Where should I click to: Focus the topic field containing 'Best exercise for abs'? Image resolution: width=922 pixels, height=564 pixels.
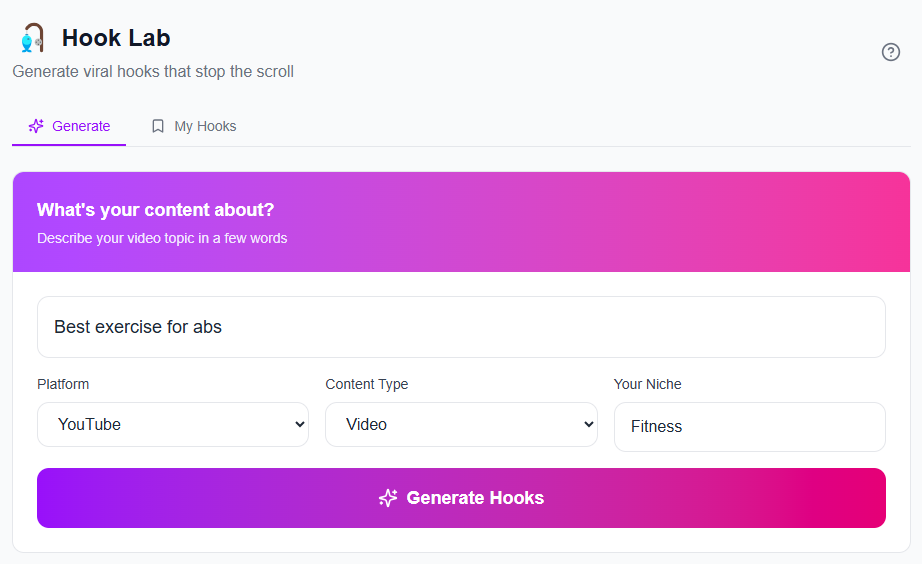point(460,327)
